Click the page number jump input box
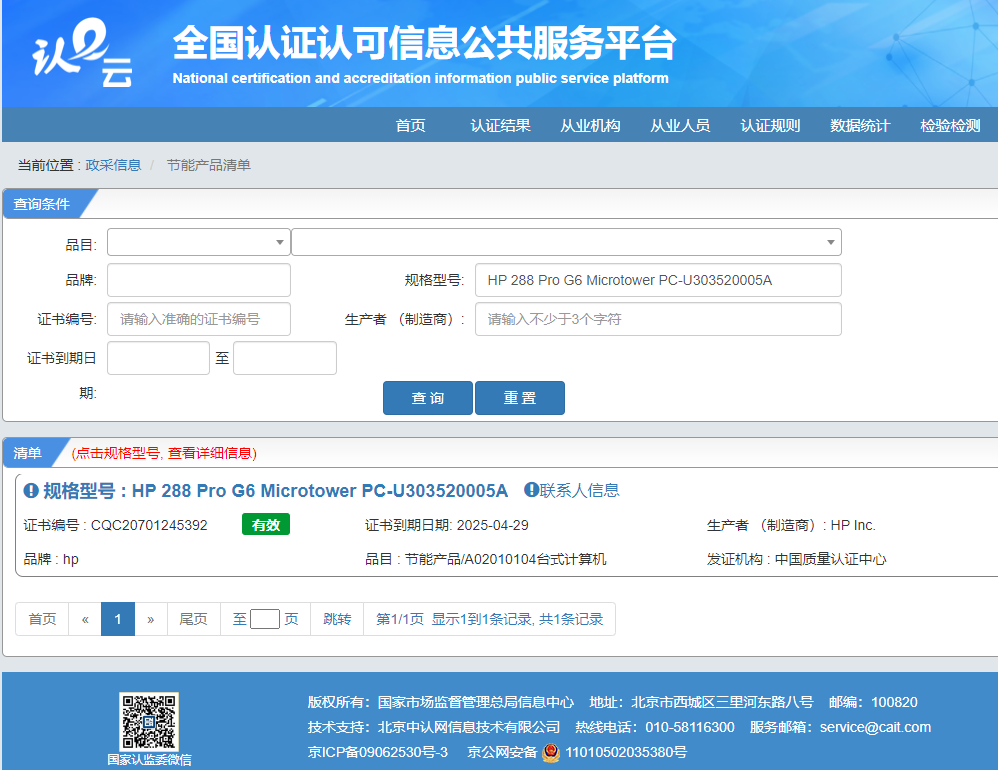This screenshot has height=770, width=998. point(265,619)
